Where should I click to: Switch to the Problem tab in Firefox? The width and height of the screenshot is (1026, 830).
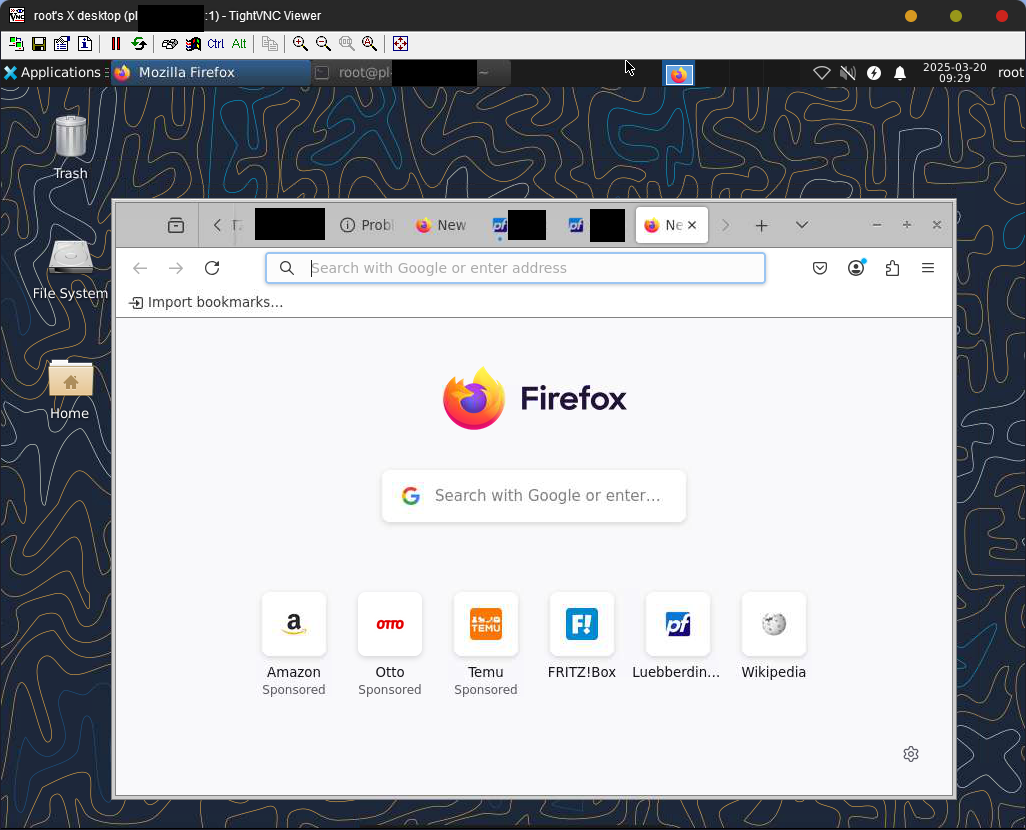point(367,226)
